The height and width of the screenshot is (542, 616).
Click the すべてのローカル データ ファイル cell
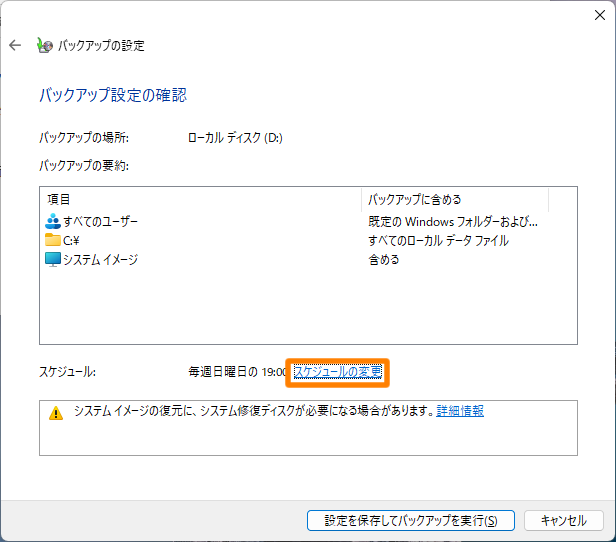point(438,240)
